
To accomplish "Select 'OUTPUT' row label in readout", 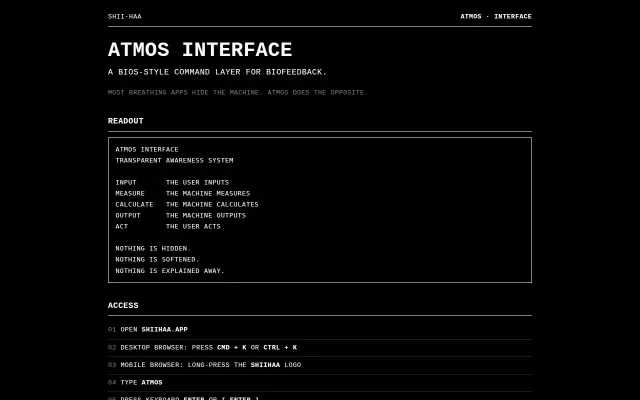I will [128, 216].
